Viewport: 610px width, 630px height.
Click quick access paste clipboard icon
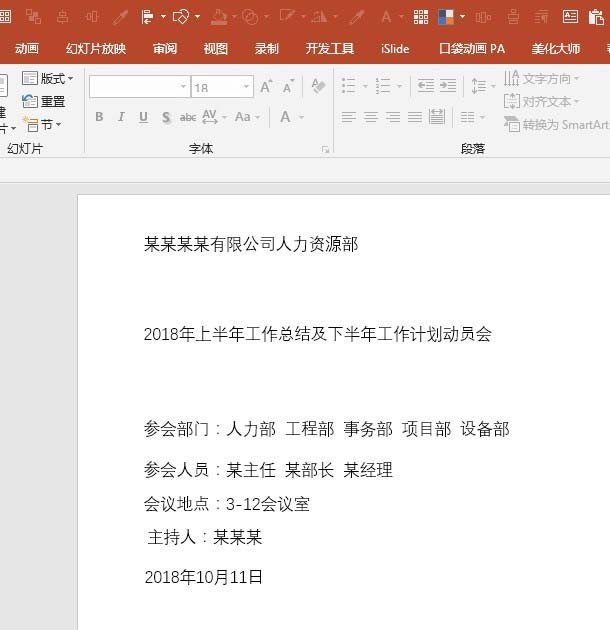(x=596, y=17)
